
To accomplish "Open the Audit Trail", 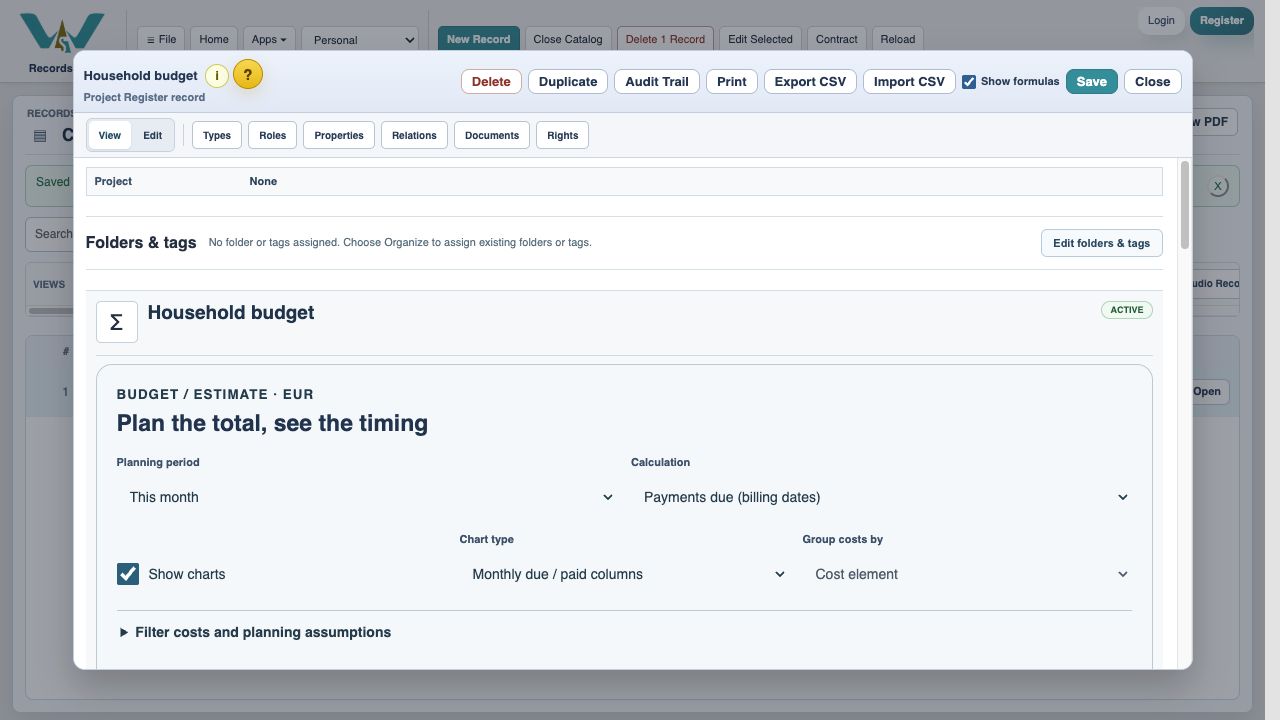I will (x=657, y=82).
